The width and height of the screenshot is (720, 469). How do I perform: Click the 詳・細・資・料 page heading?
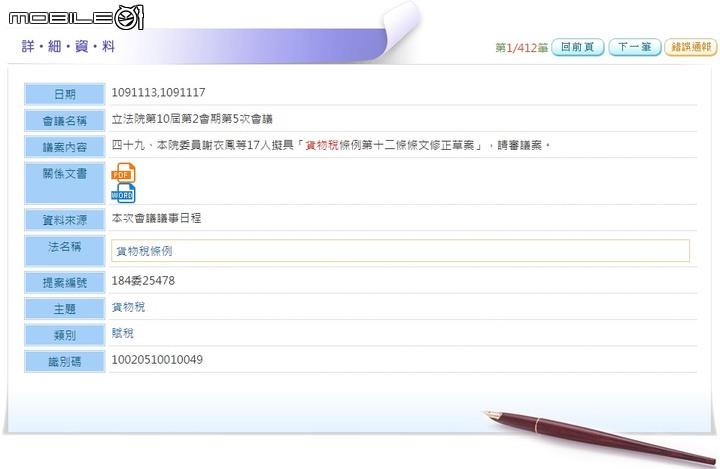(68, 46)
